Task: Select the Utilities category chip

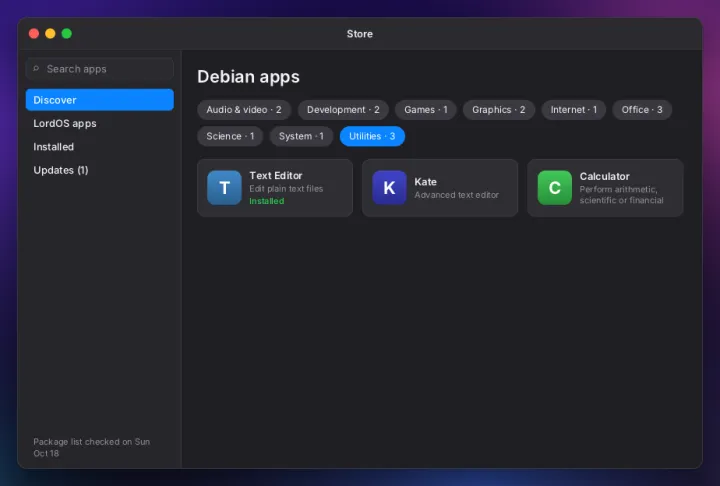Action: (372, 136)
